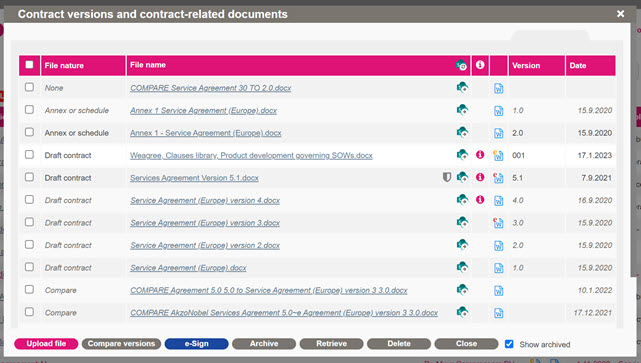The image size is (641, 363).
Task: Click cloud icon in Service Agreement (Europe).docx row
Action: [x=462, y=267]
